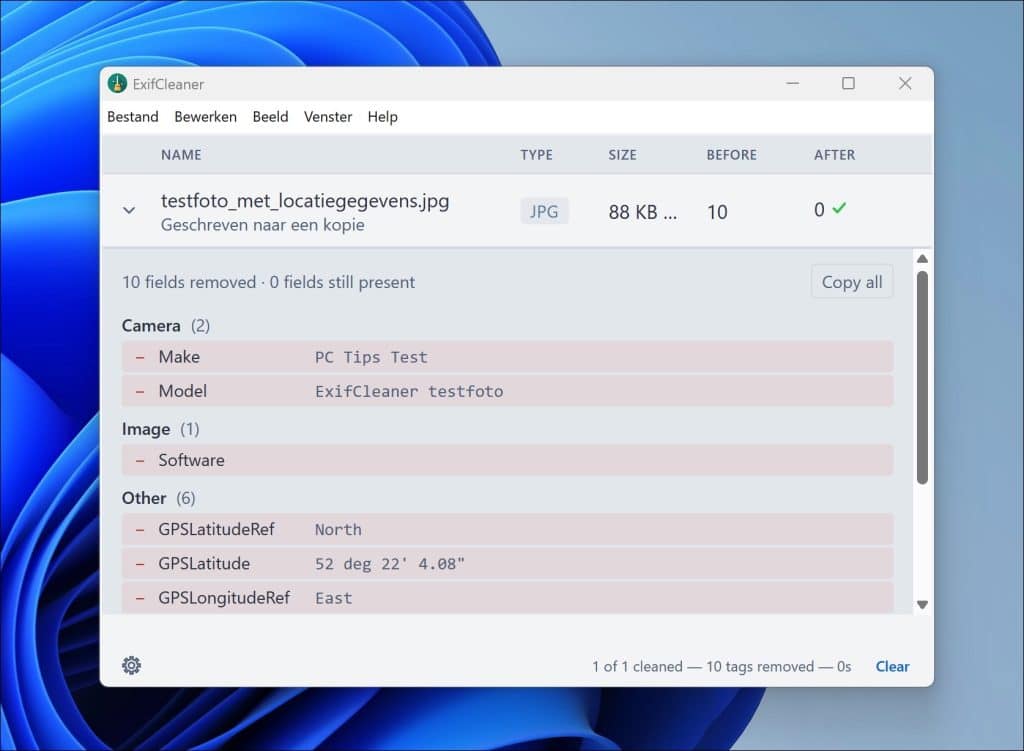The image size is (1024, 751).
Task: Maximize the ExifCleaner window
Action: click(848, 84)
